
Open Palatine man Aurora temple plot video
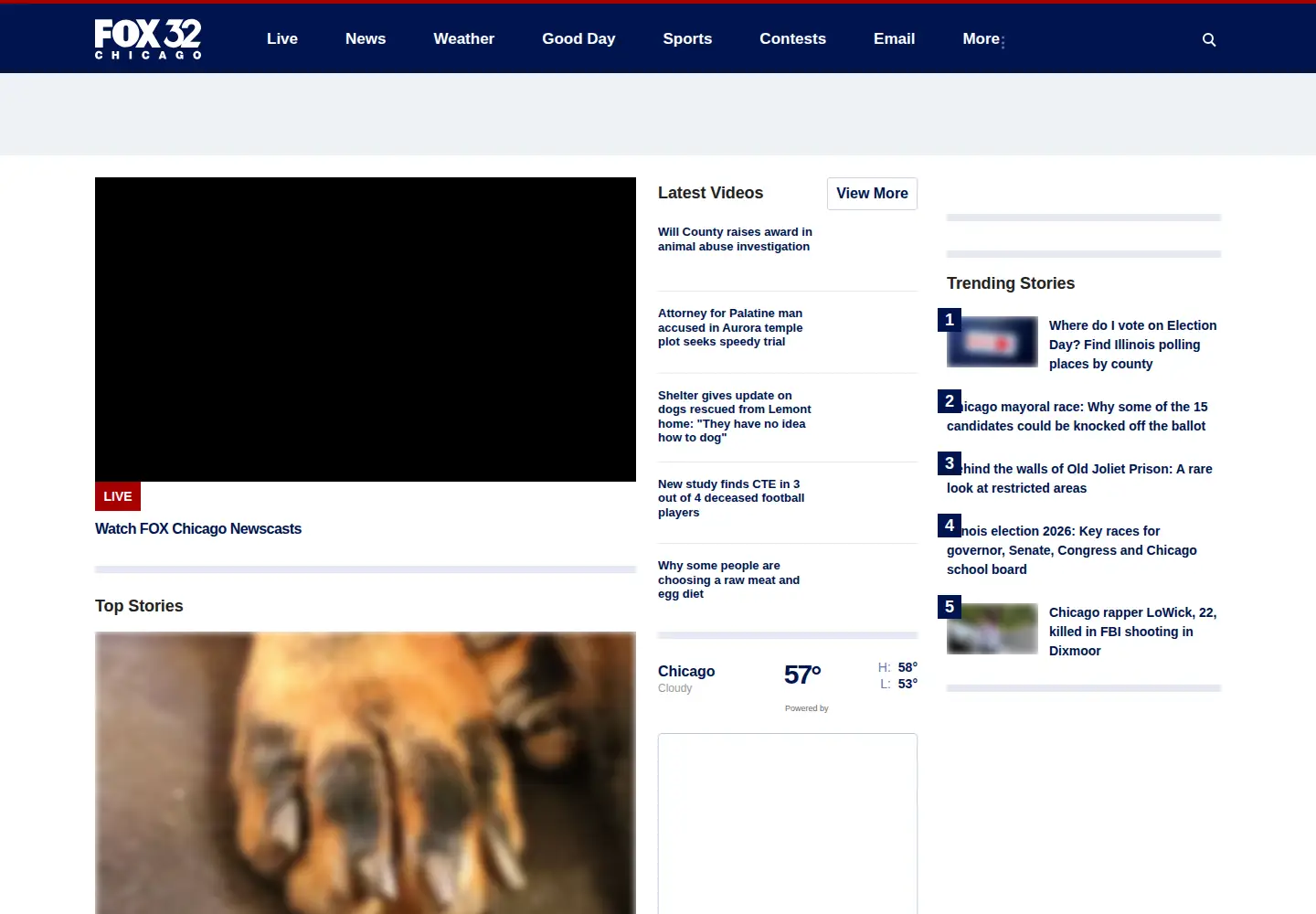(730, 327)
